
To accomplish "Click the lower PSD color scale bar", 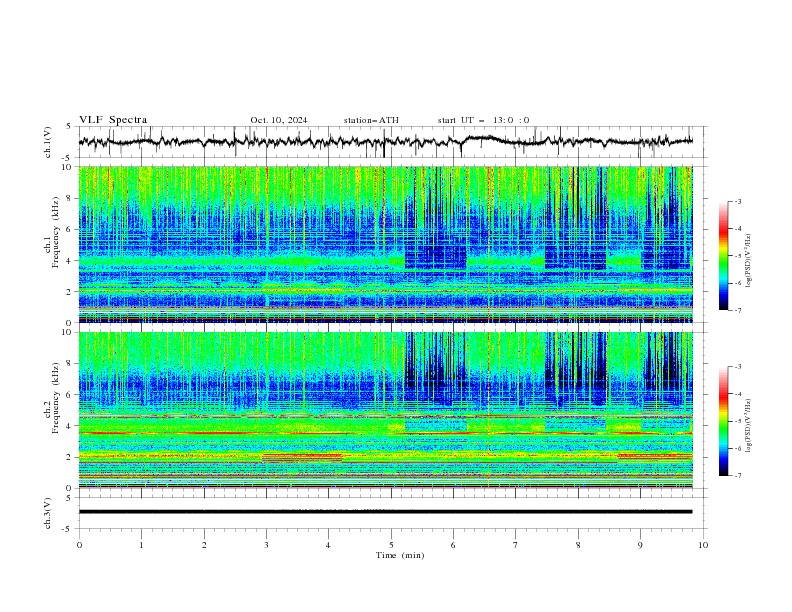I will pos(723,421).
